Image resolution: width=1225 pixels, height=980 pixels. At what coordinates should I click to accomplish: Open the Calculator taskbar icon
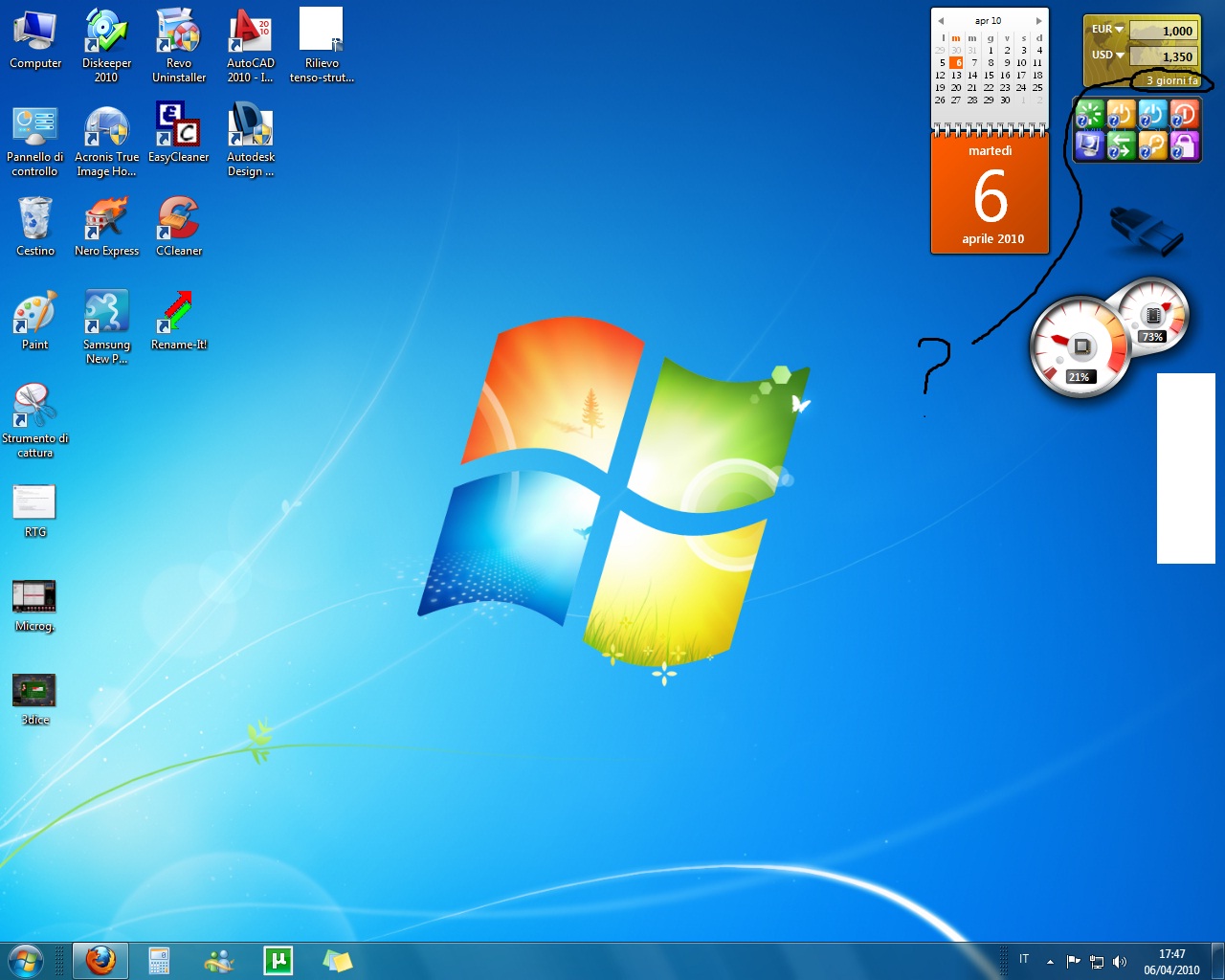click(x=159, y=961)
